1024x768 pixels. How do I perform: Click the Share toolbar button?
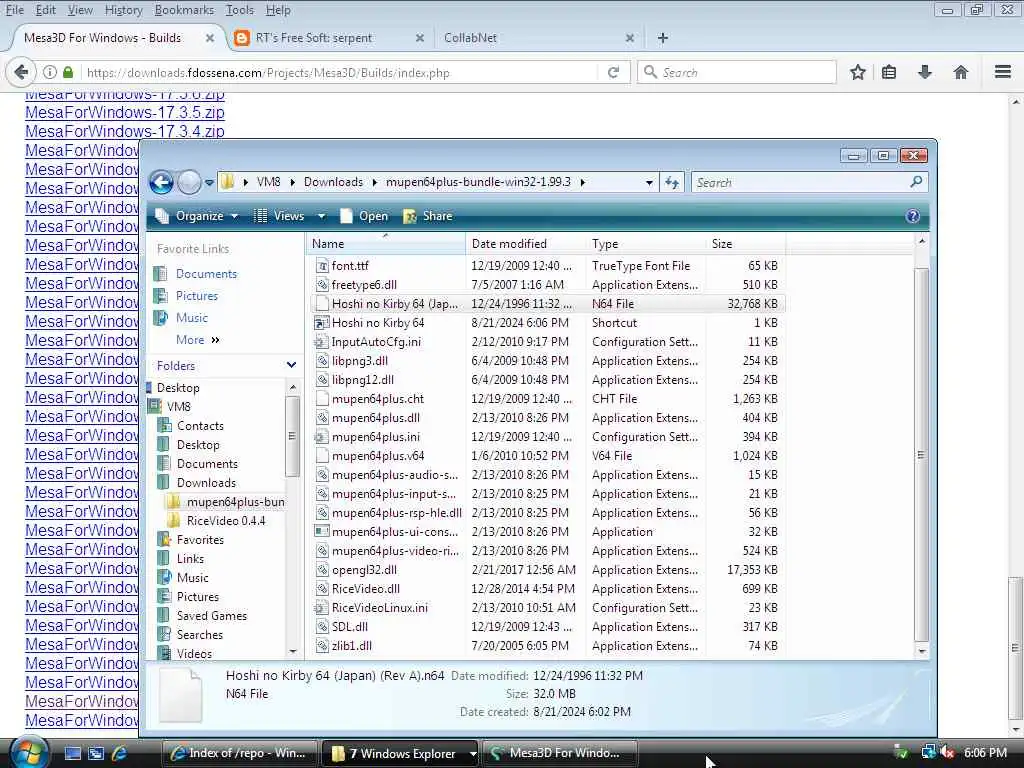click(428, 216)
